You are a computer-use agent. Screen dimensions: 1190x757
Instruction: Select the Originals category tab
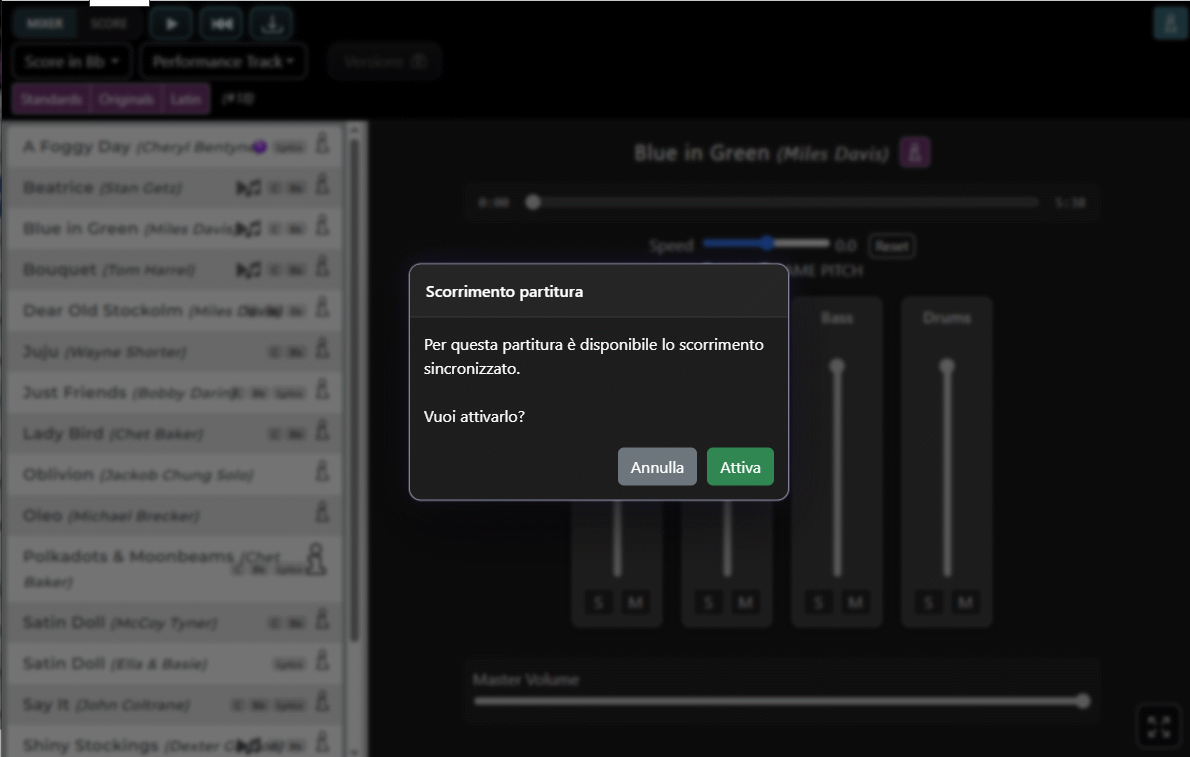click(126, 99)
